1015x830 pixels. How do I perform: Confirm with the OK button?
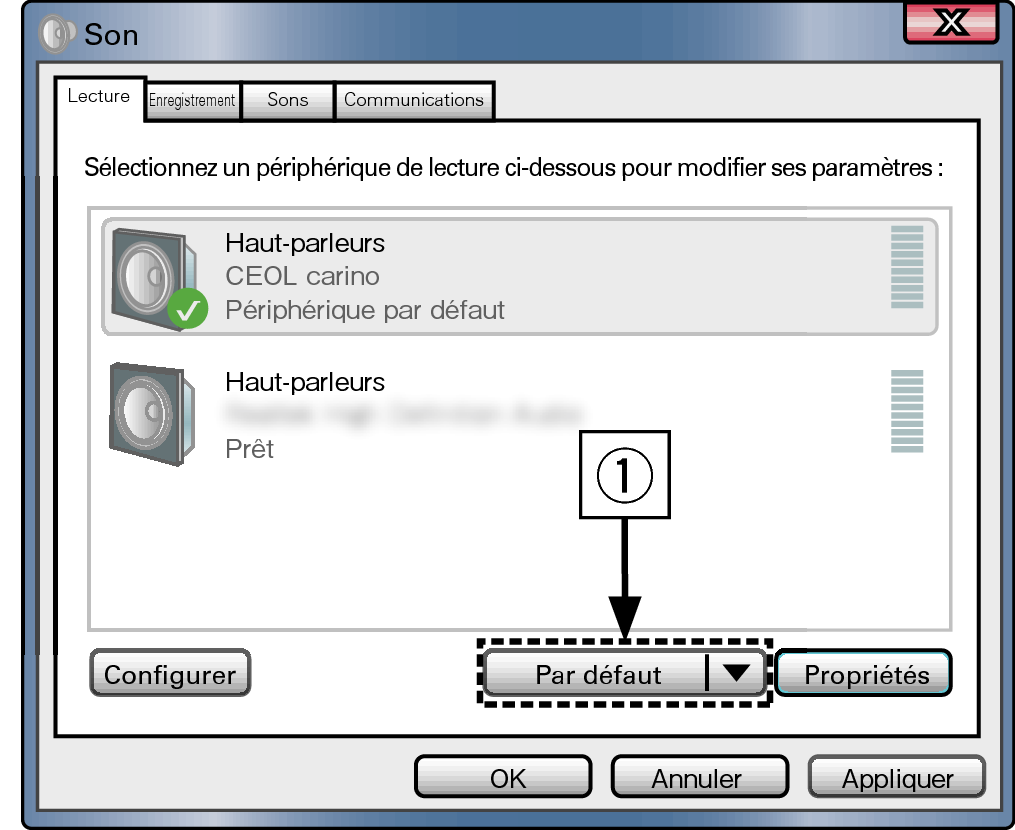tap(504, 777)
